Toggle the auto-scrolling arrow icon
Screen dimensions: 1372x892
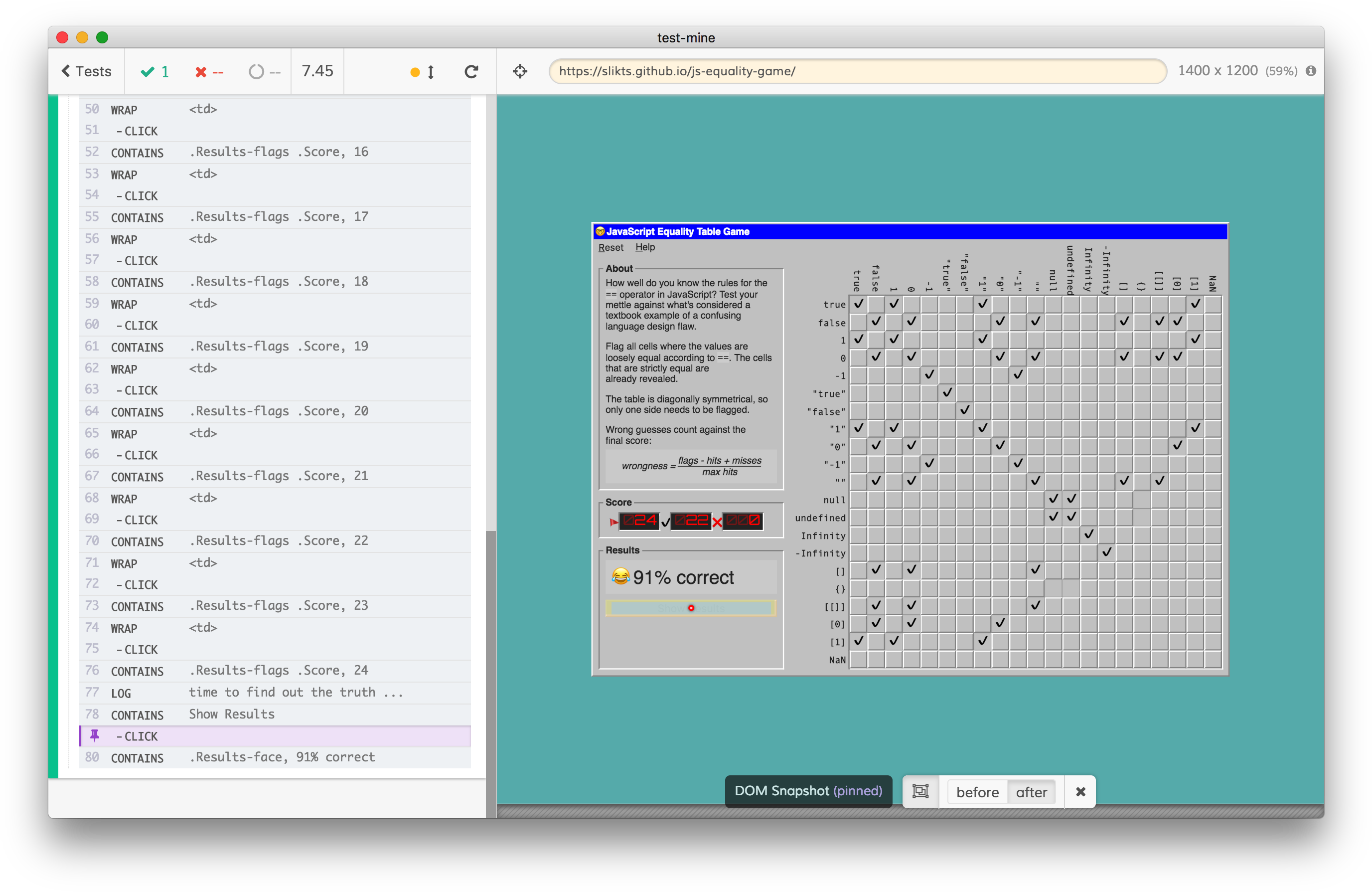click(x=431, y=72)
